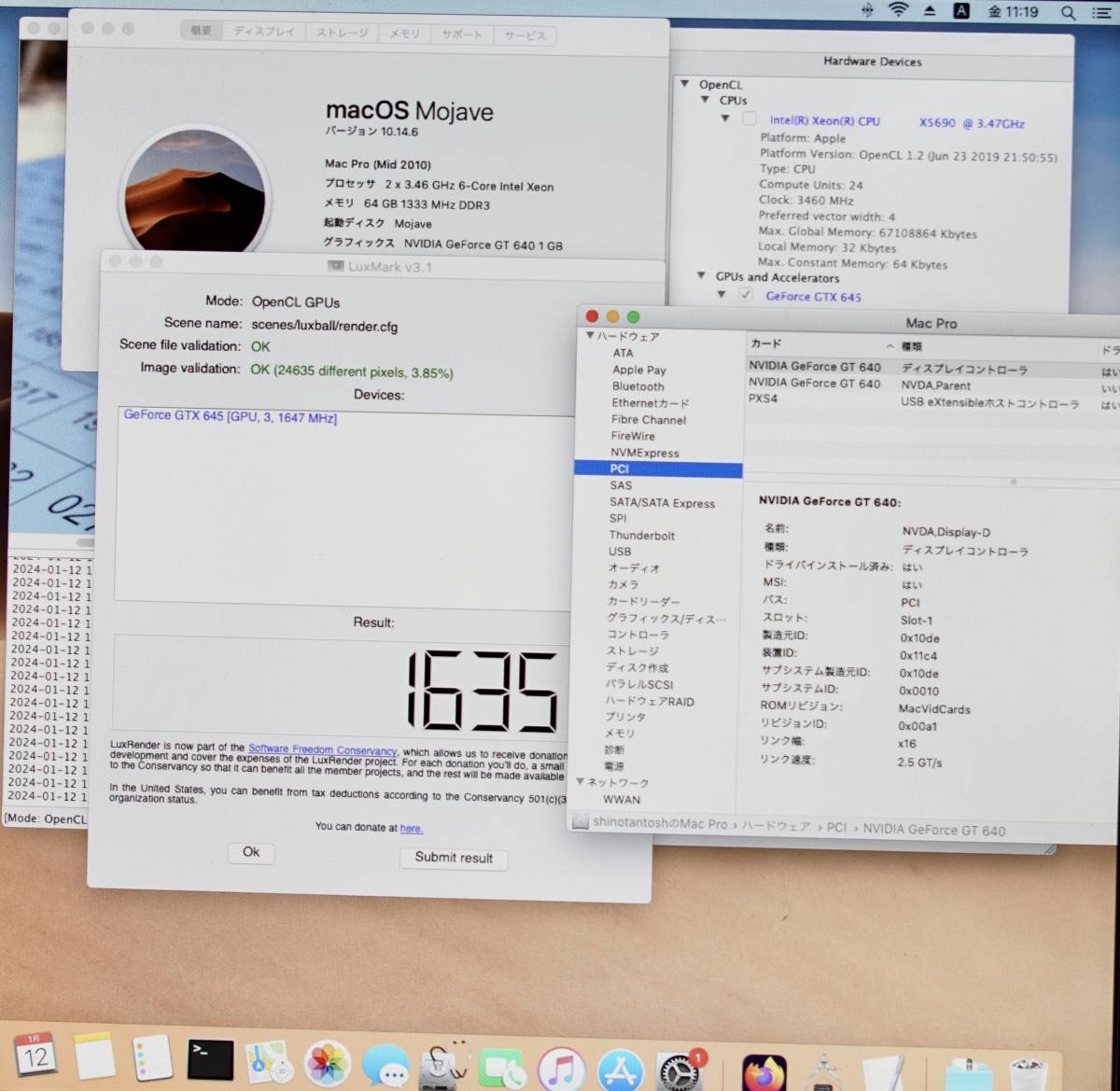The height and width of the screenshot is (1091, 1120).
Task: Enable the Intel Xeon X5690 CPU checkbox
Action: pyautogui.click(x=749, y=119)
